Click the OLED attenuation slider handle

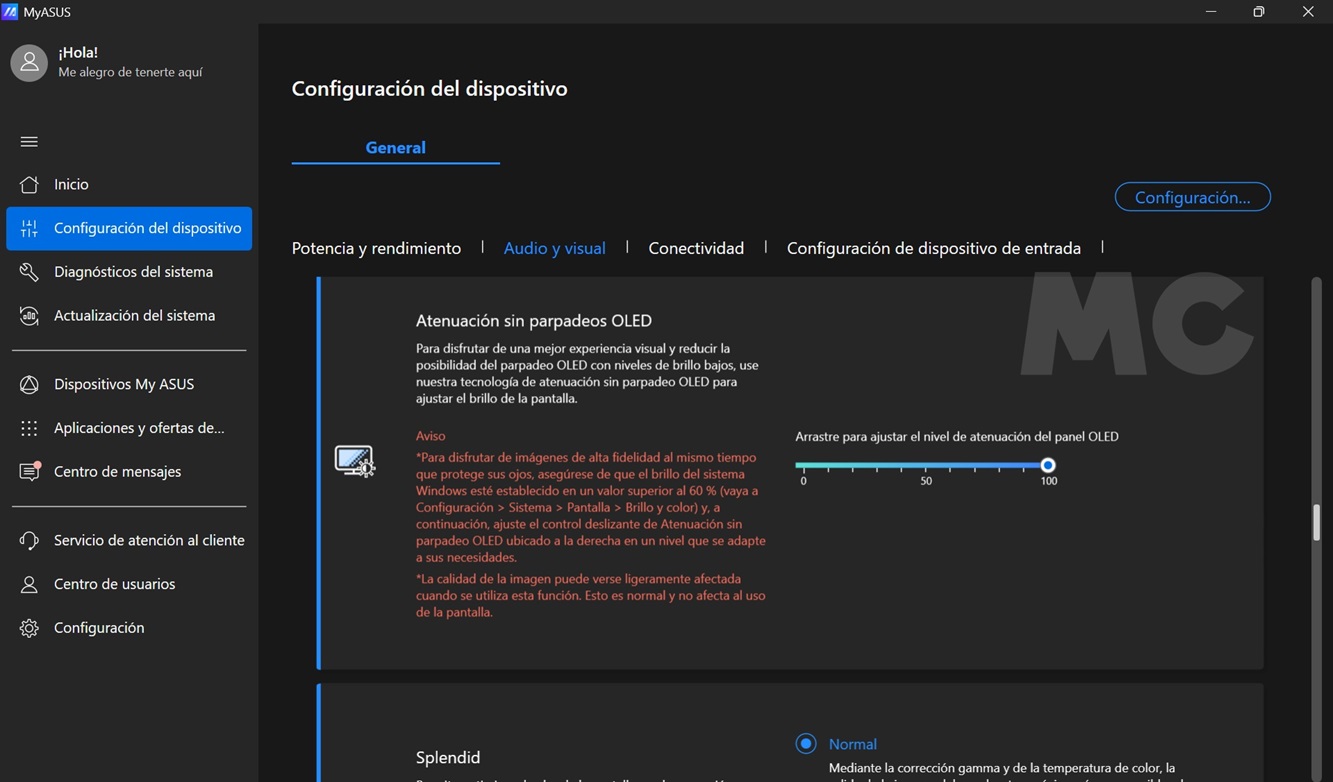coord(1048,465)
